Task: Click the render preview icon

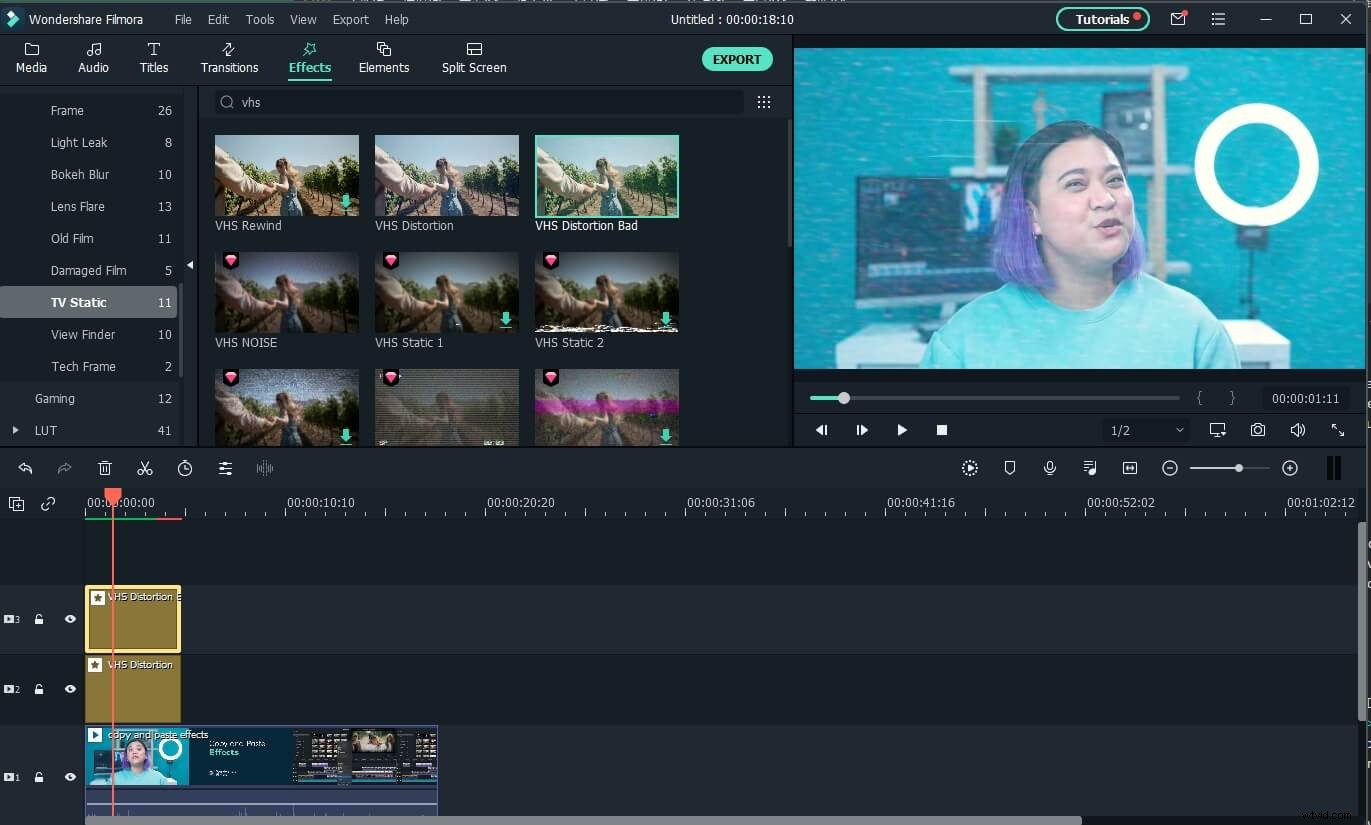Action: coord(969,467)
